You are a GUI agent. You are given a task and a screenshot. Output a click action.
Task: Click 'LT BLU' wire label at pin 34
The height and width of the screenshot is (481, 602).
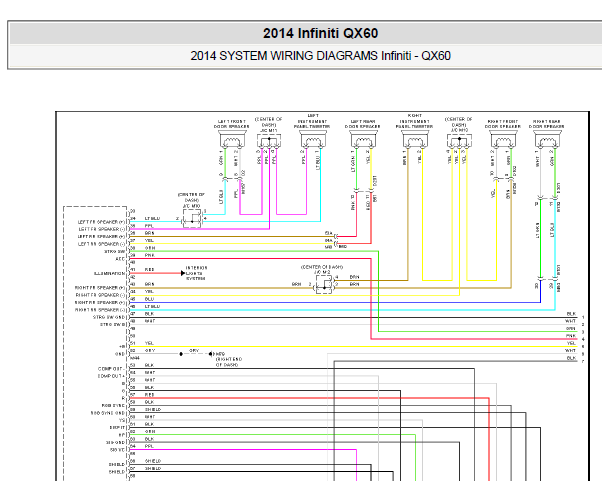click(152, 218)
